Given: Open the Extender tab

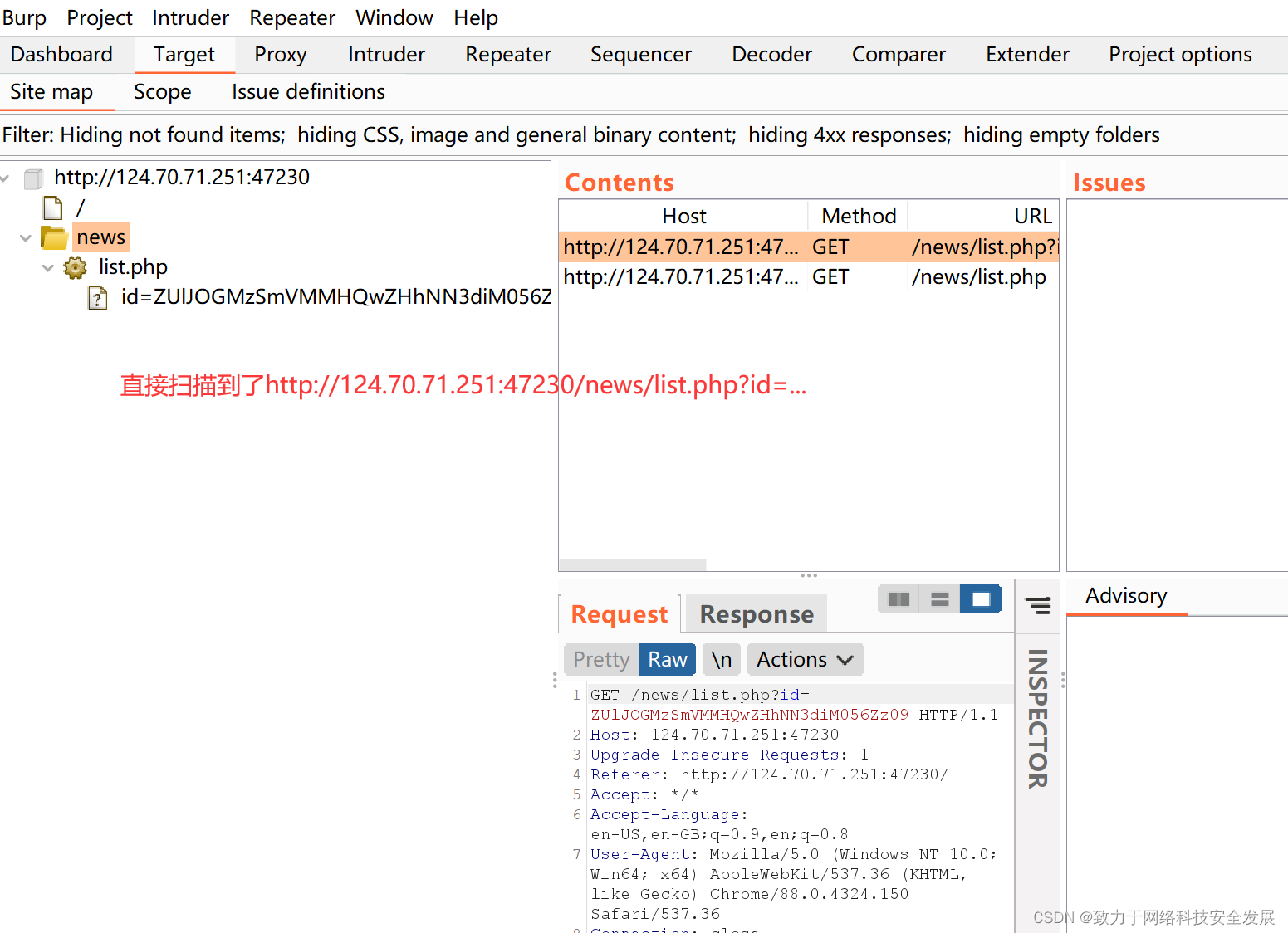Looking at the screenshot, I should tap(1028, 55).
